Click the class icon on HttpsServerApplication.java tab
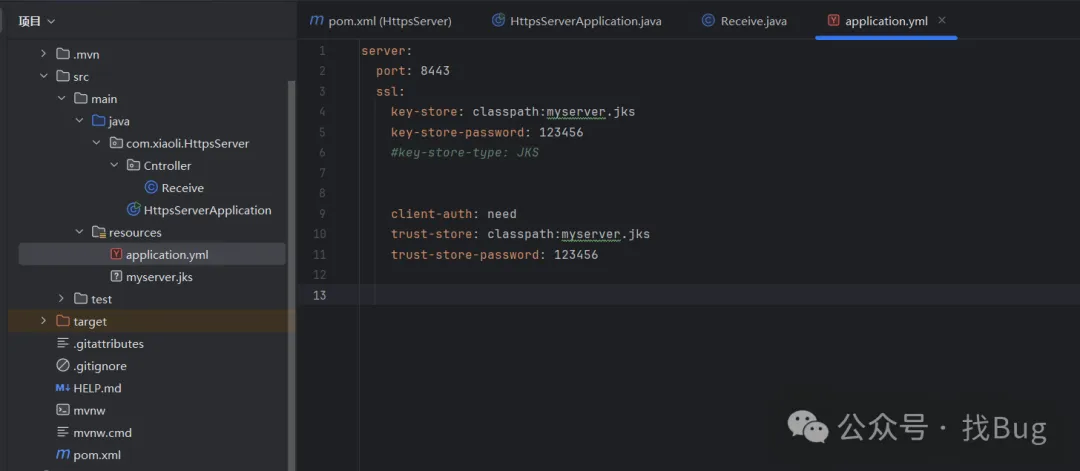Image resolution: width=1080 pixels, height=471 pixels. (x=498, y=21)
